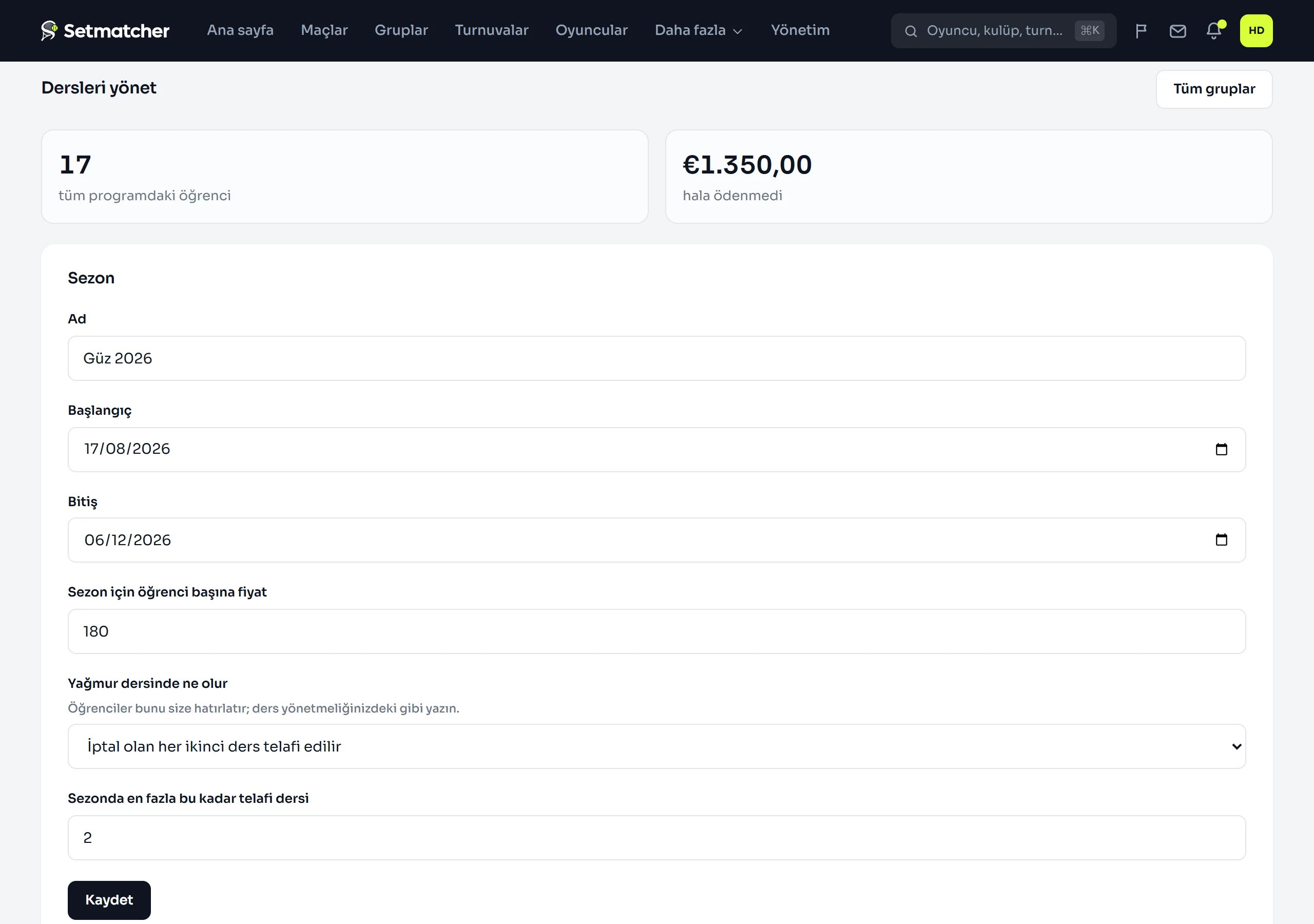Click the Bitiş date field 06/12/2026
Screen dimensions: 1314x924
tap(656, 540)
